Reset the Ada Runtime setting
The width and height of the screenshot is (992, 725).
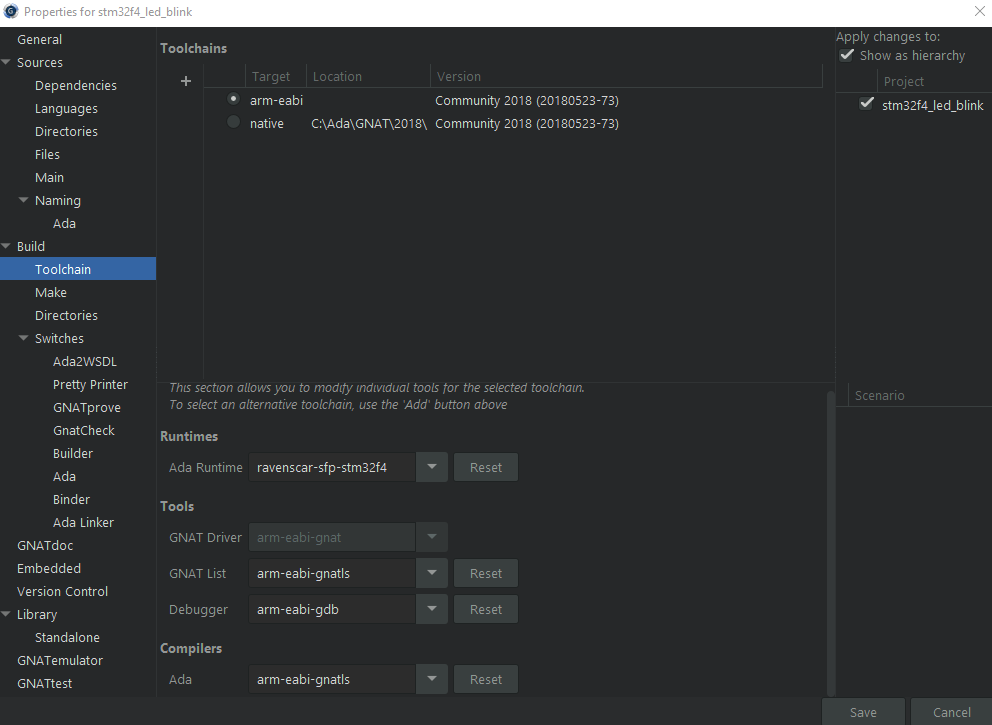pyautogui.click(x=485, y=467)
